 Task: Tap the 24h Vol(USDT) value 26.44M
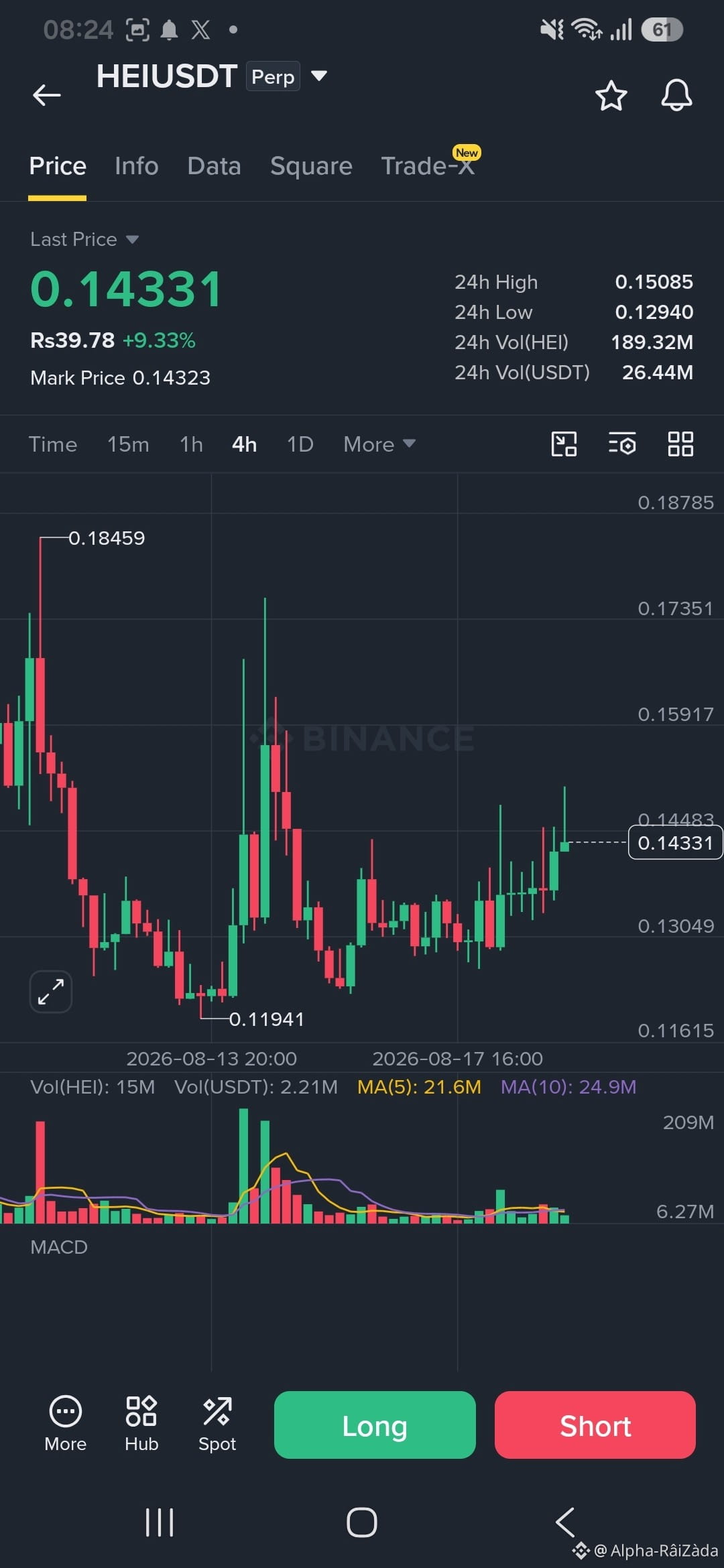pyautogui.click(x=658, y=373)
